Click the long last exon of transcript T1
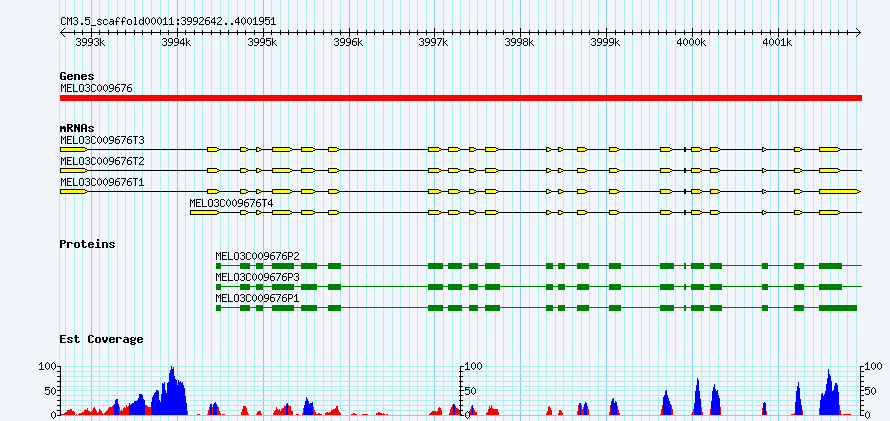 (x=839, y=192)
